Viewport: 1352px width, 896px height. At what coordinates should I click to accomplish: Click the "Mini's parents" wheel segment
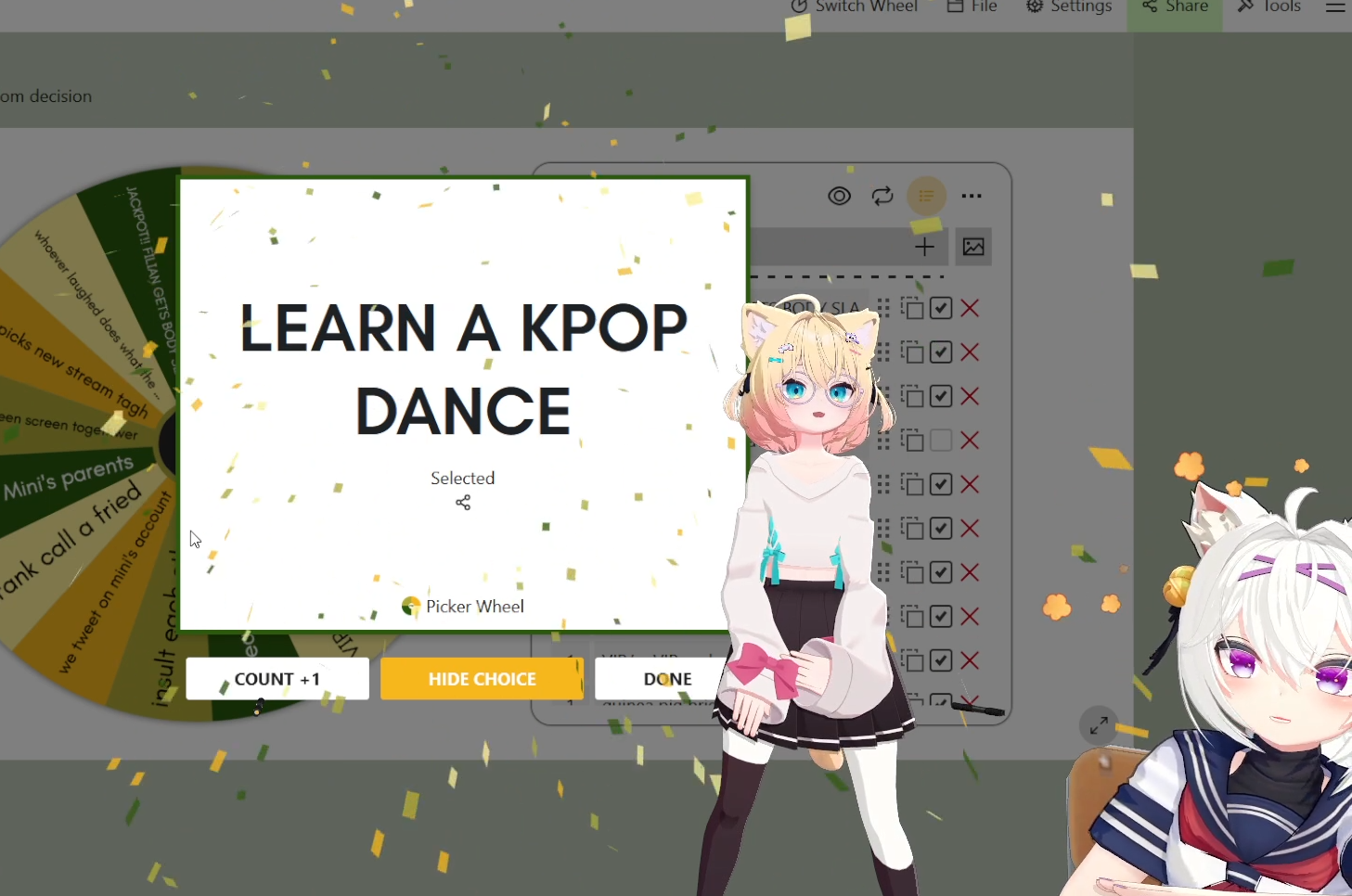(69, 477)
